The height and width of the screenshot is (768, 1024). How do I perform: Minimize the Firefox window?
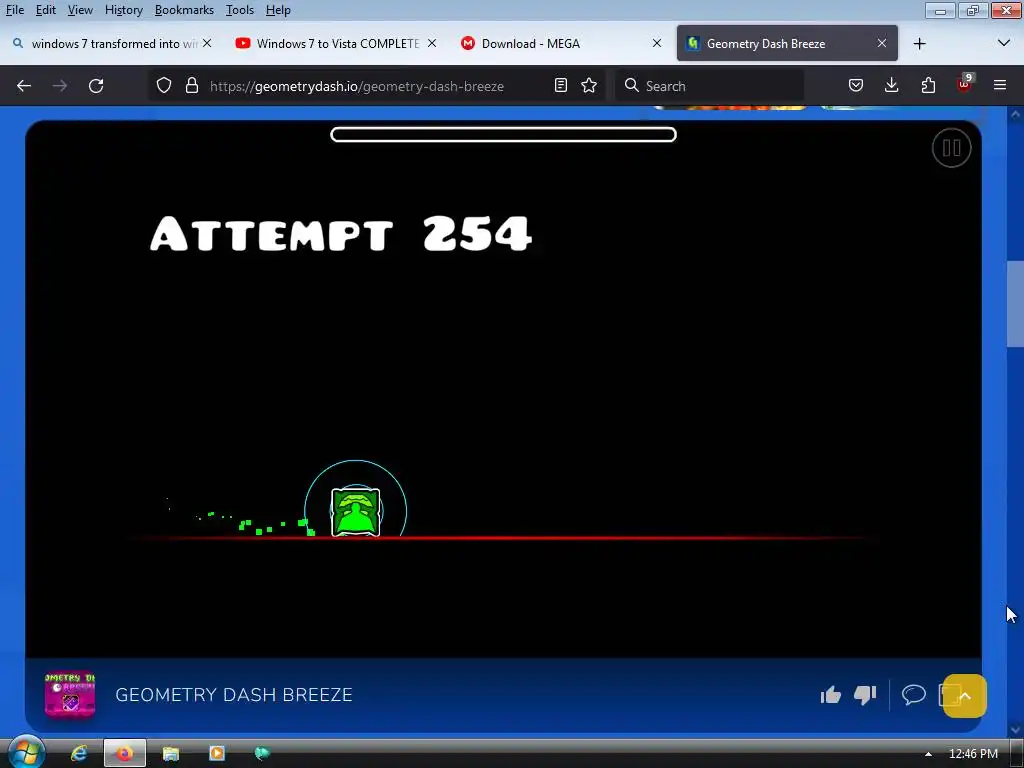[x=940, y=10]
